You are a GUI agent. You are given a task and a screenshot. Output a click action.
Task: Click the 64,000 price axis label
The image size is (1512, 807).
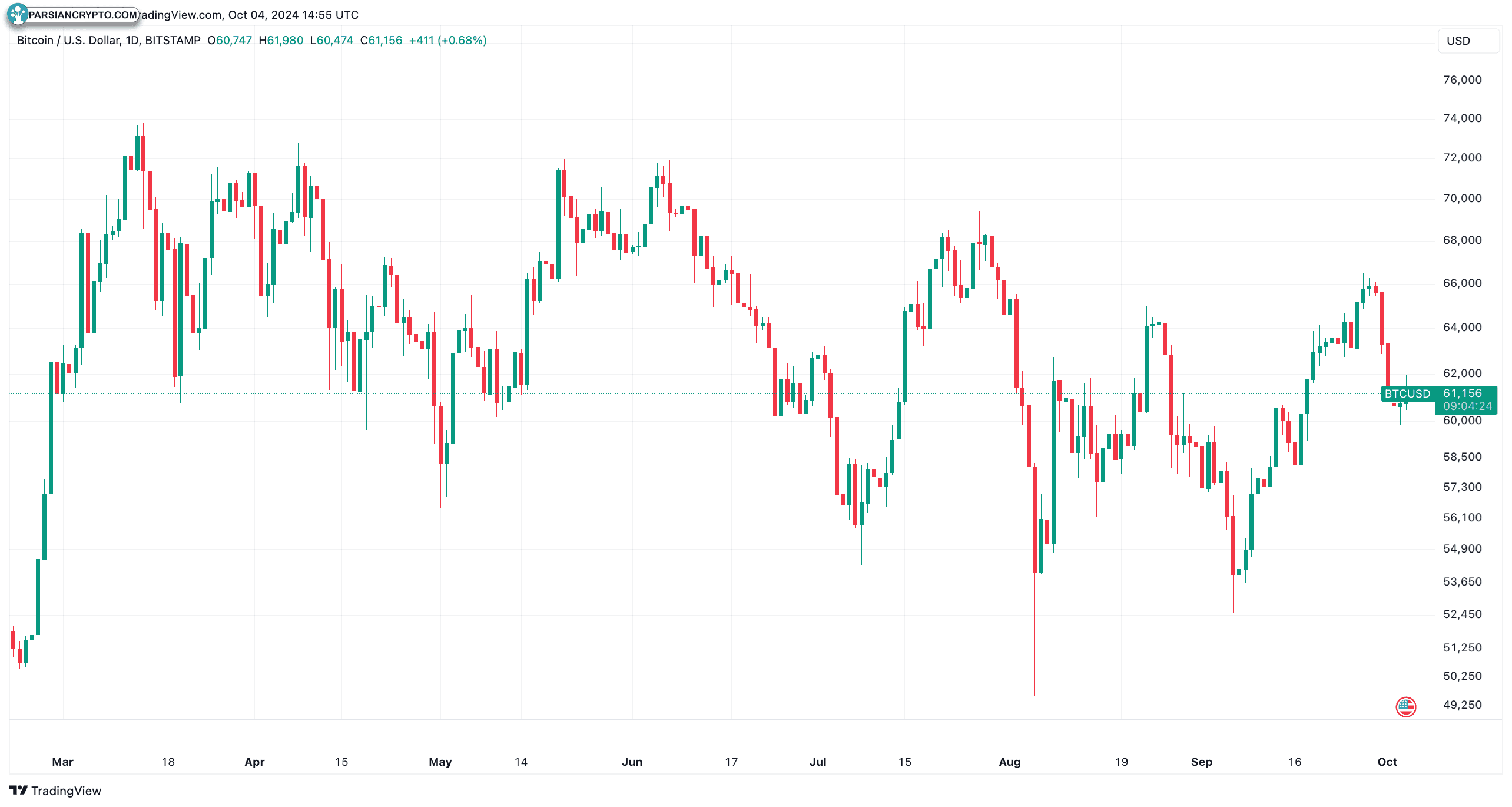click(x=1462, y=327)
